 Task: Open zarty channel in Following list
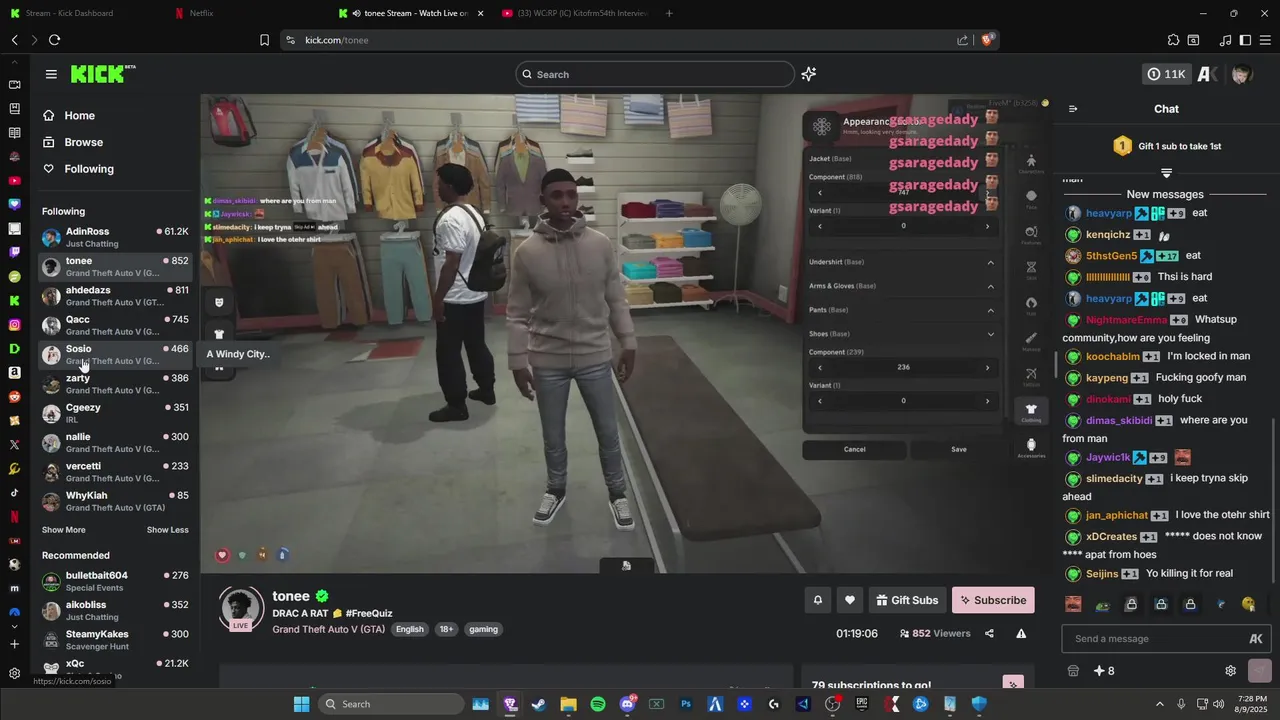(115, 384)
